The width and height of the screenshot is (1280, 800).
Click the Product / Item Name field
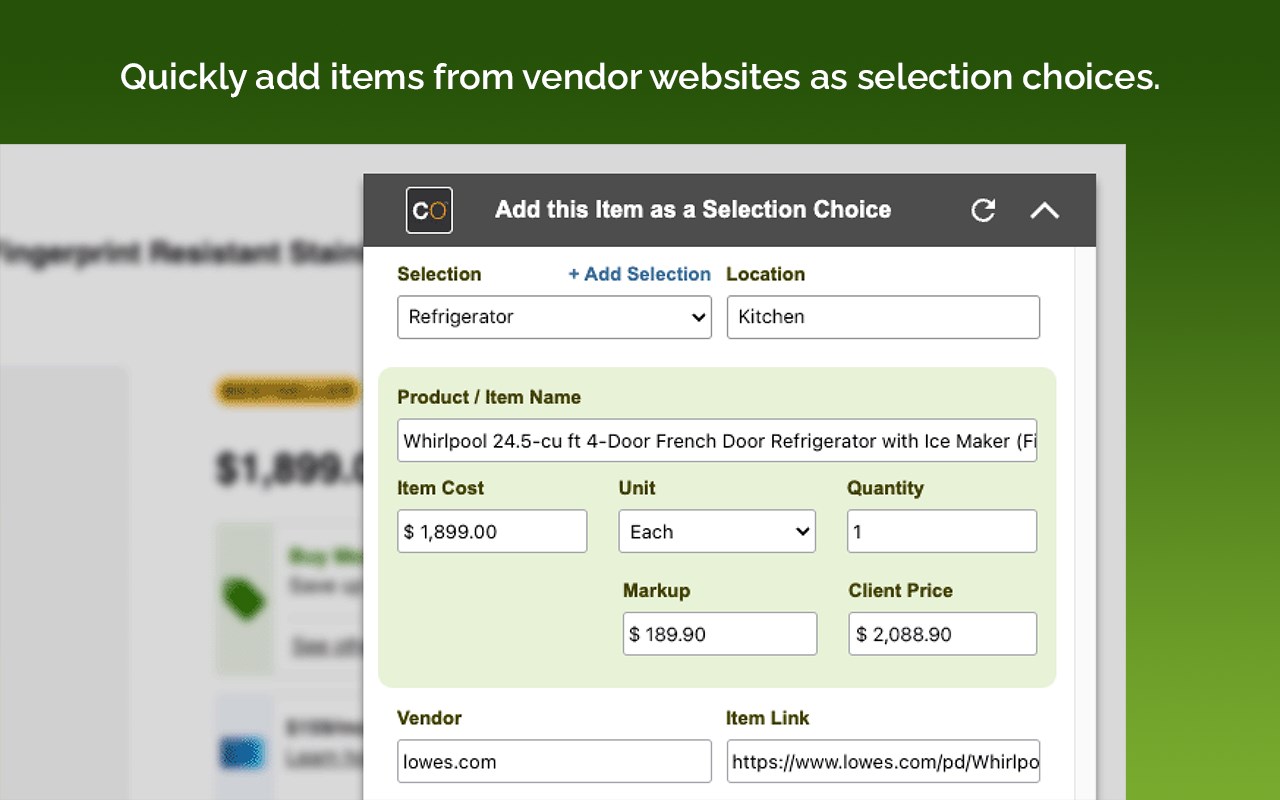(x=716, y=441)
